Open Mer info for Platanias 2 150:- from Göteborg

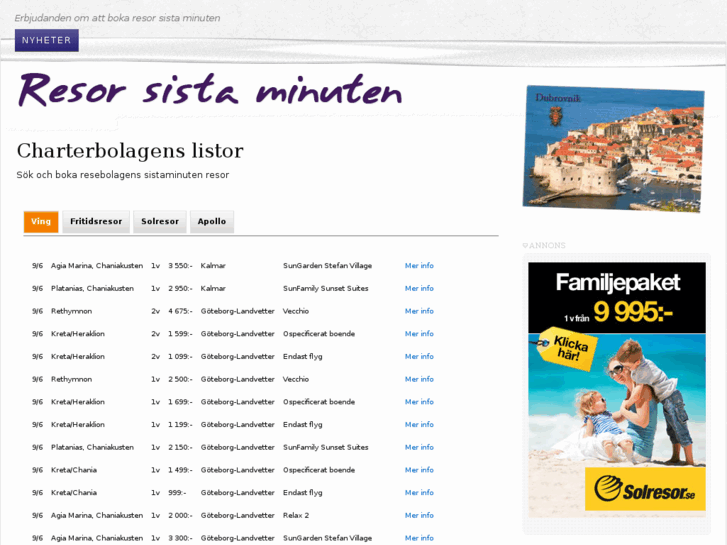point(419,448)
